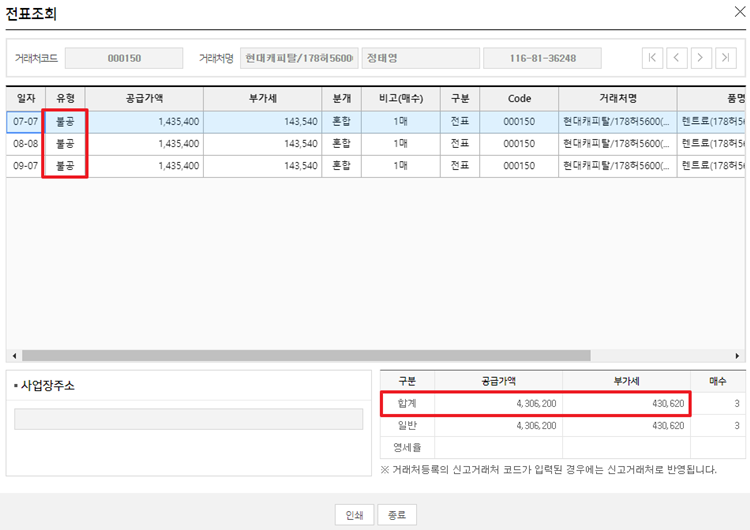Select the 유형 column header
The height and width of the screenshot is (530, 750).
65,98
